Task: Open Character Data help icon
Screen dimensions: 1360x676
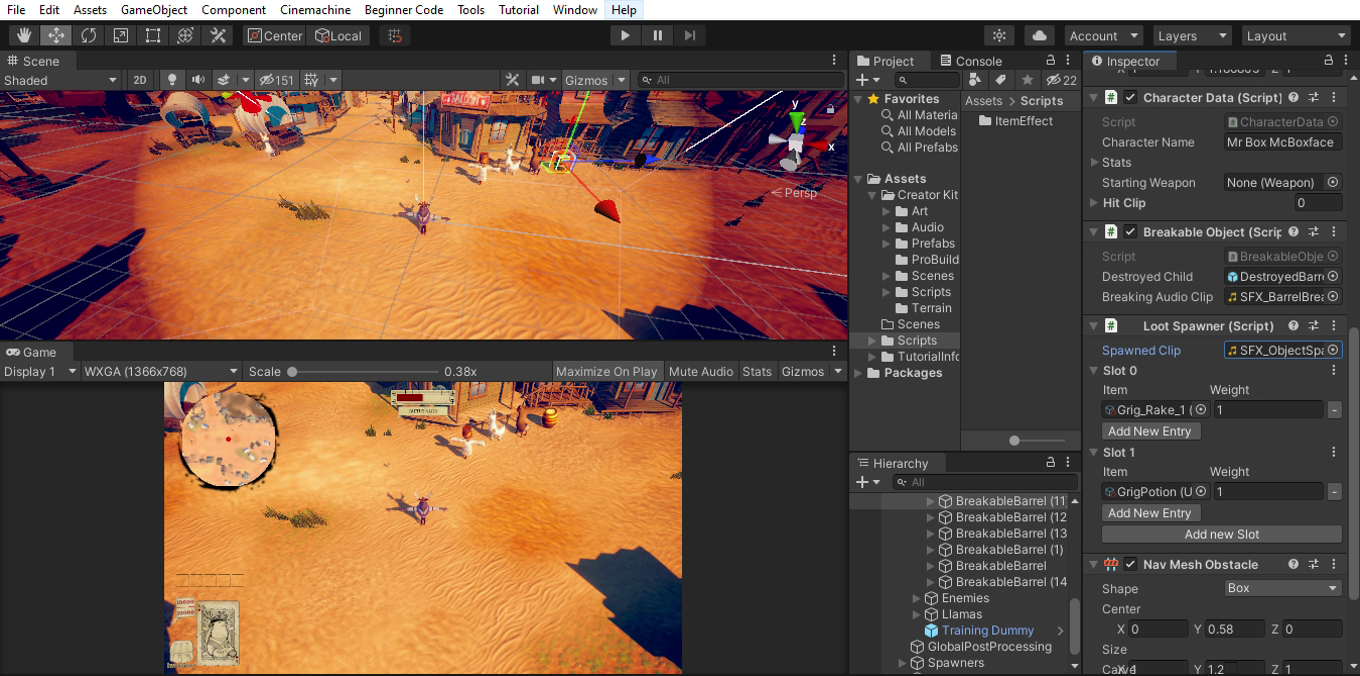Action: 1294,98
